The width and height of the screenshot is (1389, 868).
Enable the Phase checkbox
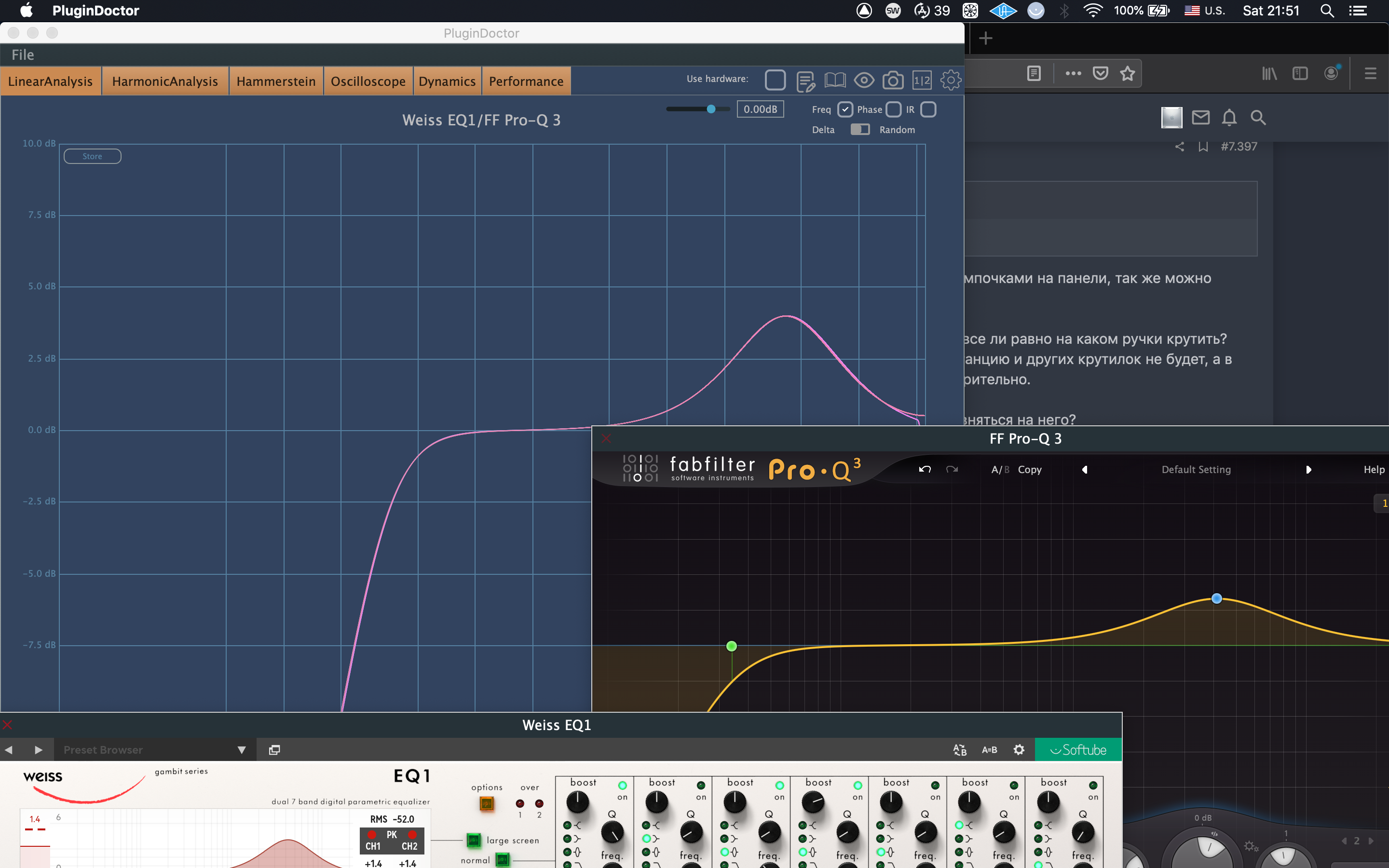point(893,109)
